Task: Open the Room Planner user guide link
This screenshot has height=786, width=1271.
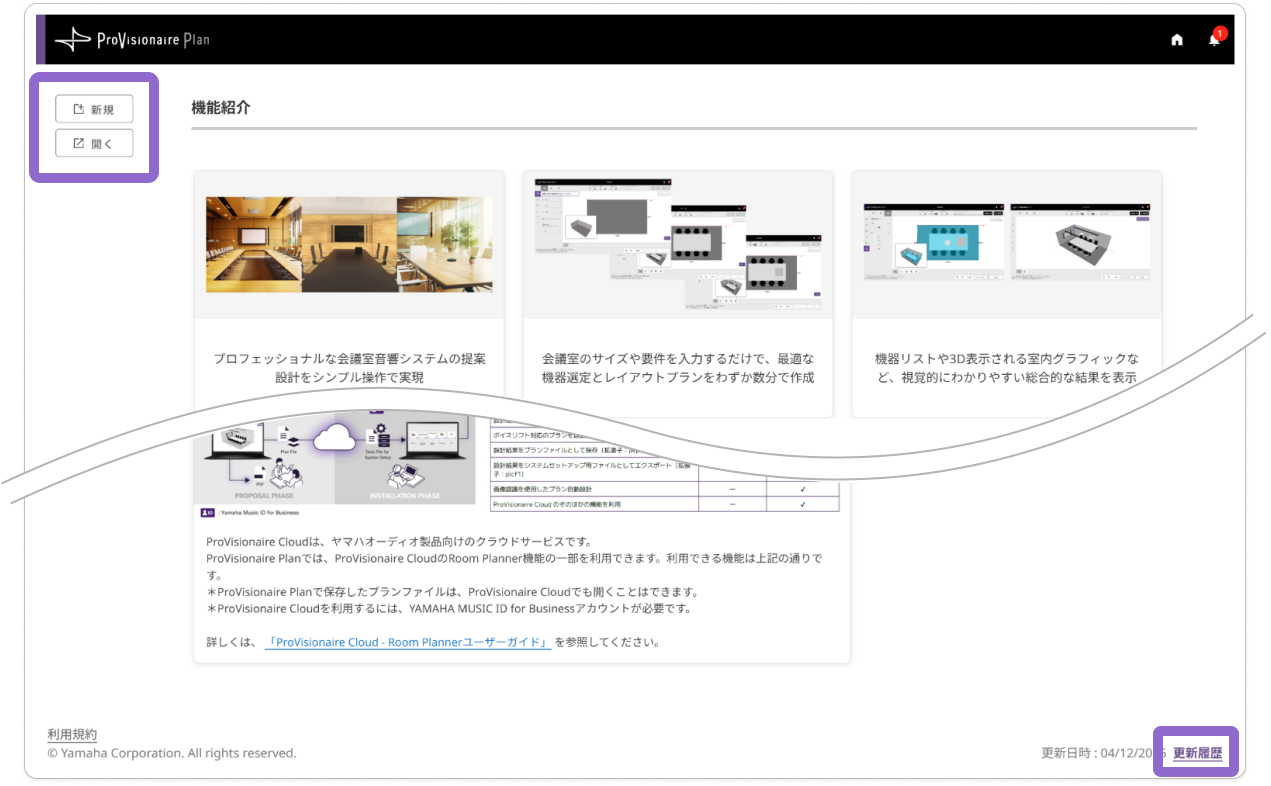Action: 408,642
